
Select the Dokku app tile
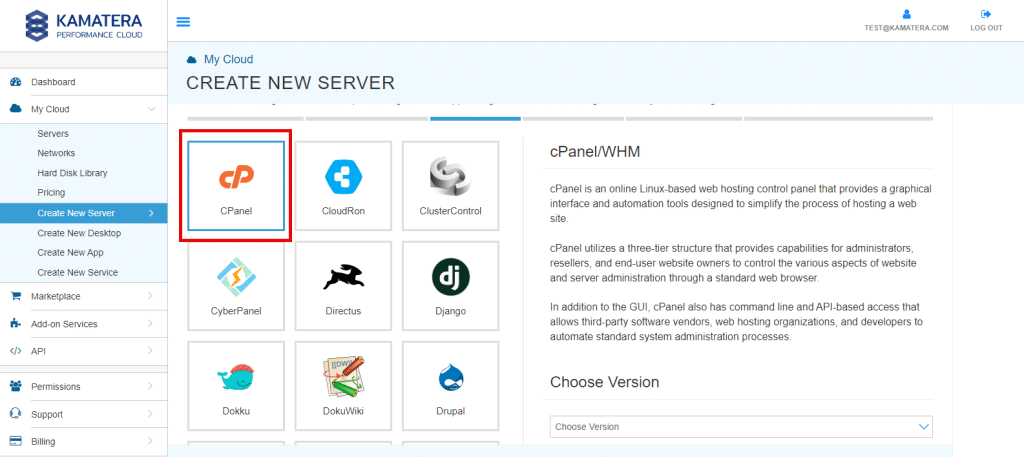click(236, 385)
